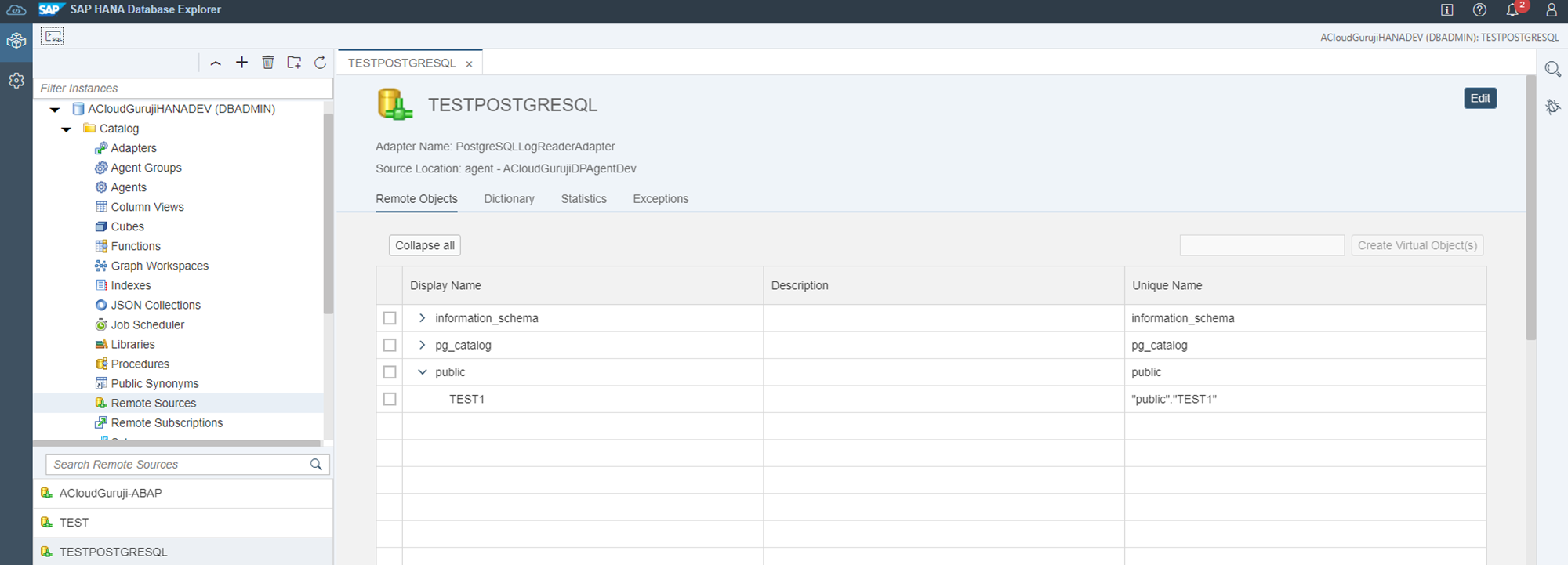Open the SQL console icon
1568x565 pixels.
click(53, 36)
